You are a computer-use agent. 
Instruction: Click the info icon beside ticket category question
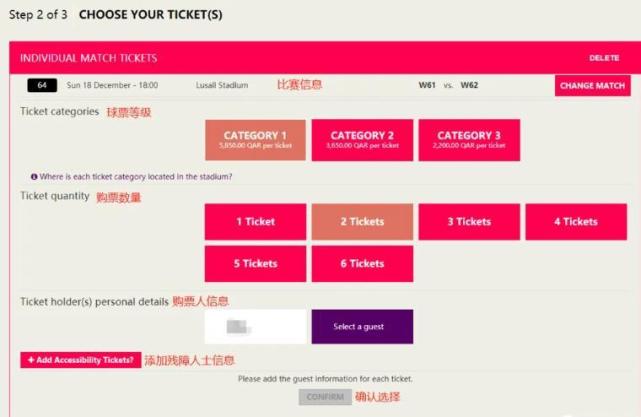pyautogui.click(x=34, y=177)
